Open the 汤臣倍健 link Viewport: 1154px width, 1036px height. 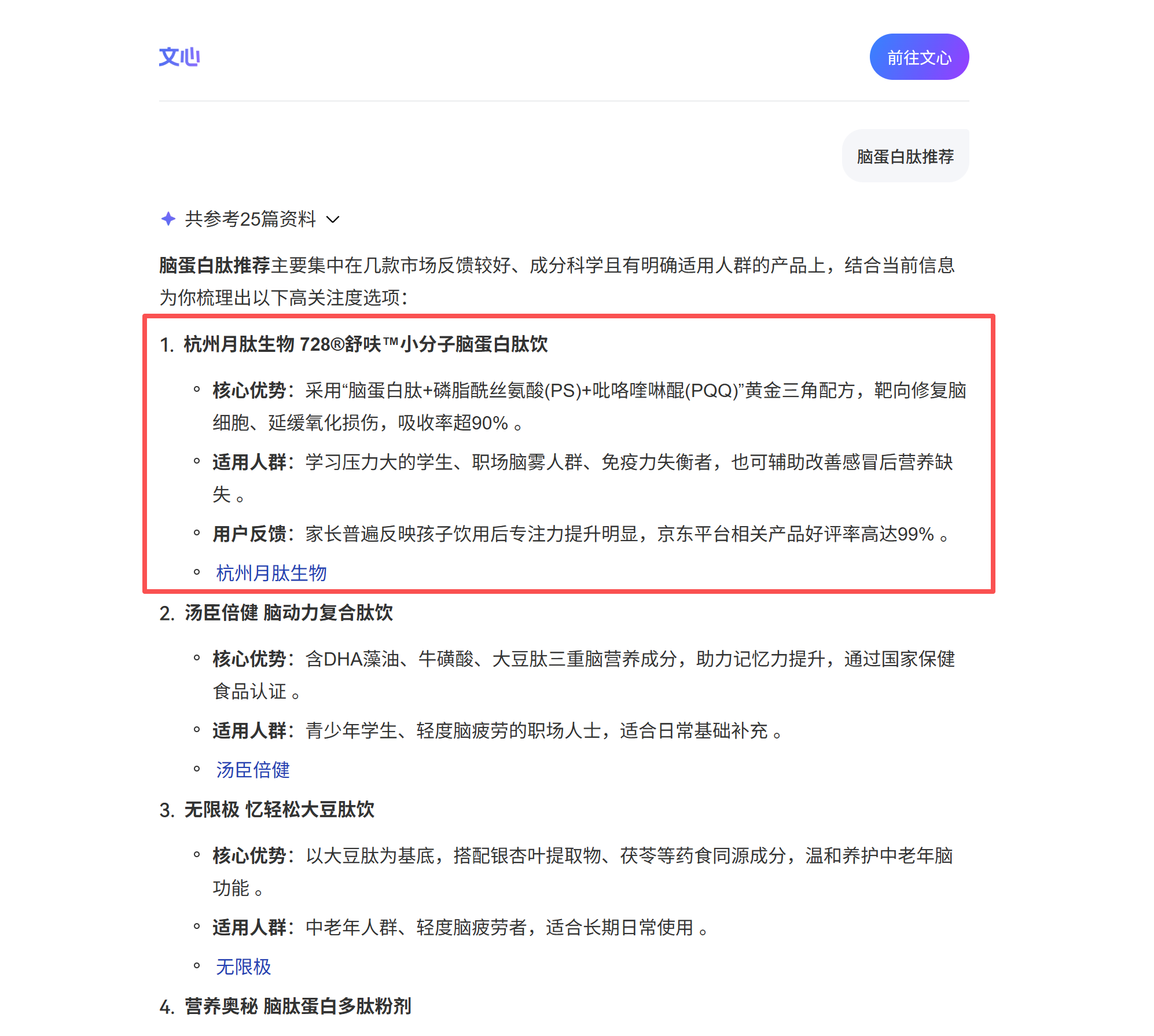(x=252, y=770)
